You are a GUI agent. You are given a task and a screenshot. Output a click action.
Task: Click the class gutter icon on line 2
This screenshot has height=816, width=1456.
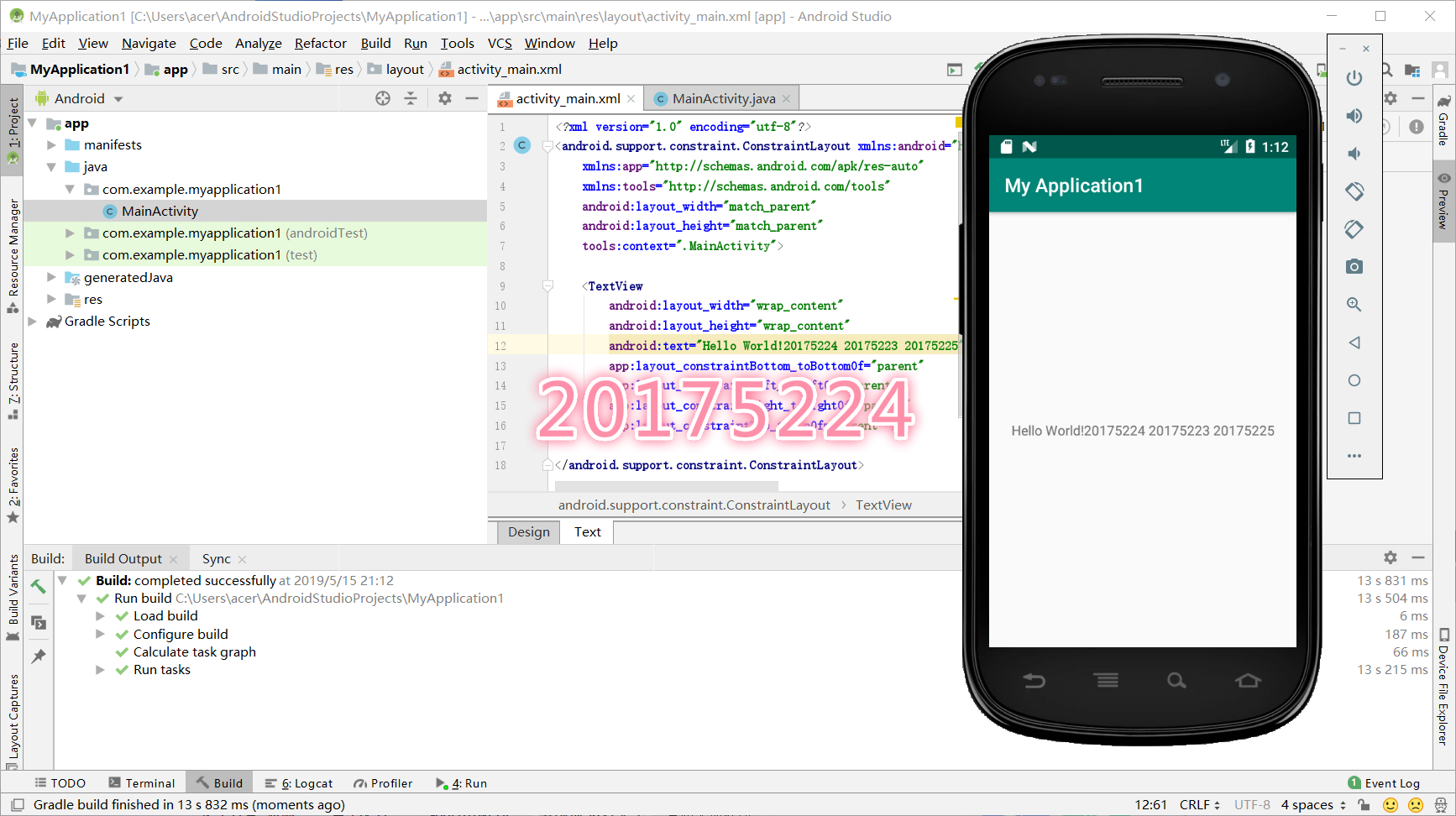point(522,145)
